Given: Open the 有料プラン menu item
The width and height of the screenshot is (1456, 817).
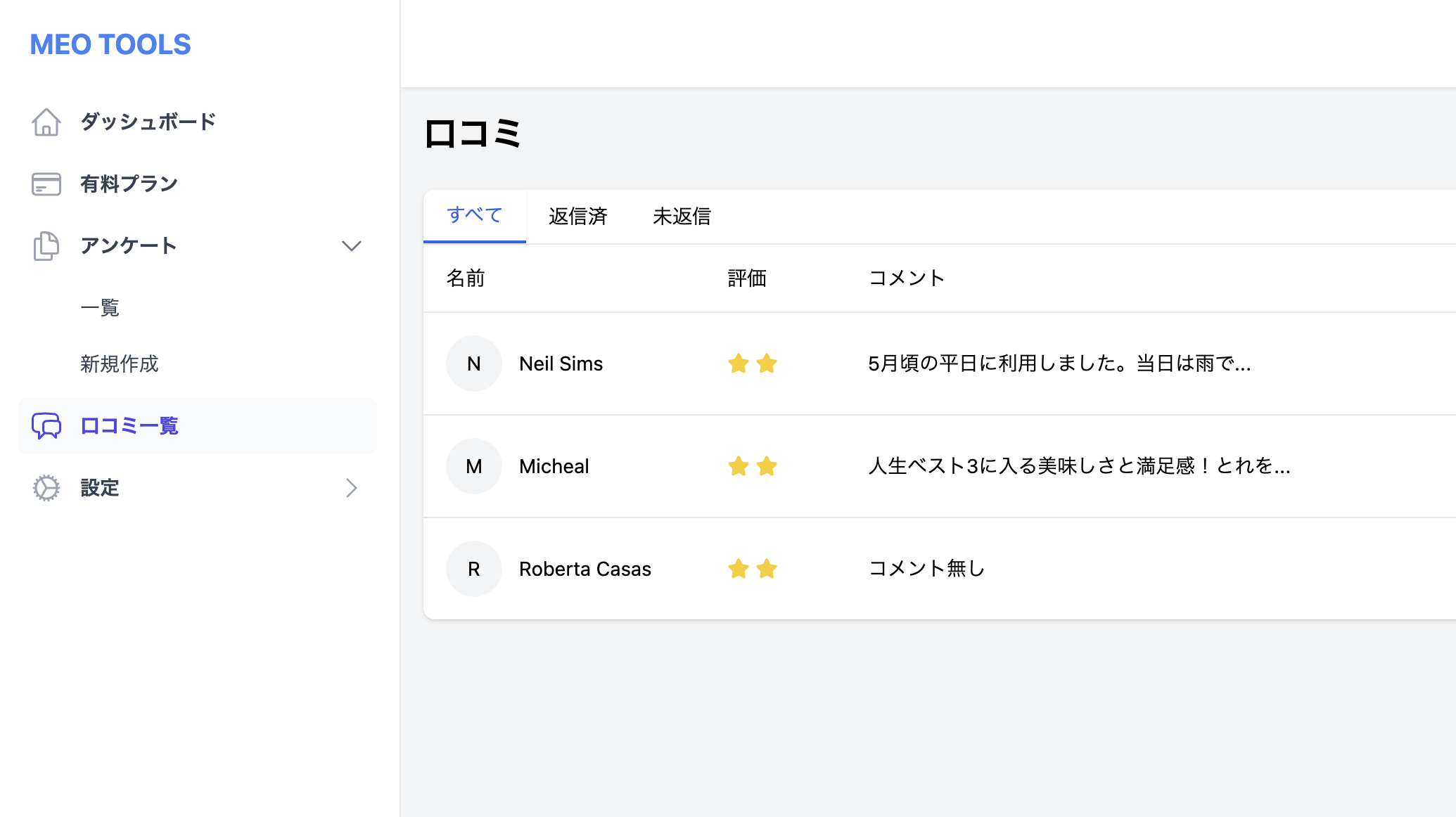Looking at the screenshot, I should click(129, 184).
